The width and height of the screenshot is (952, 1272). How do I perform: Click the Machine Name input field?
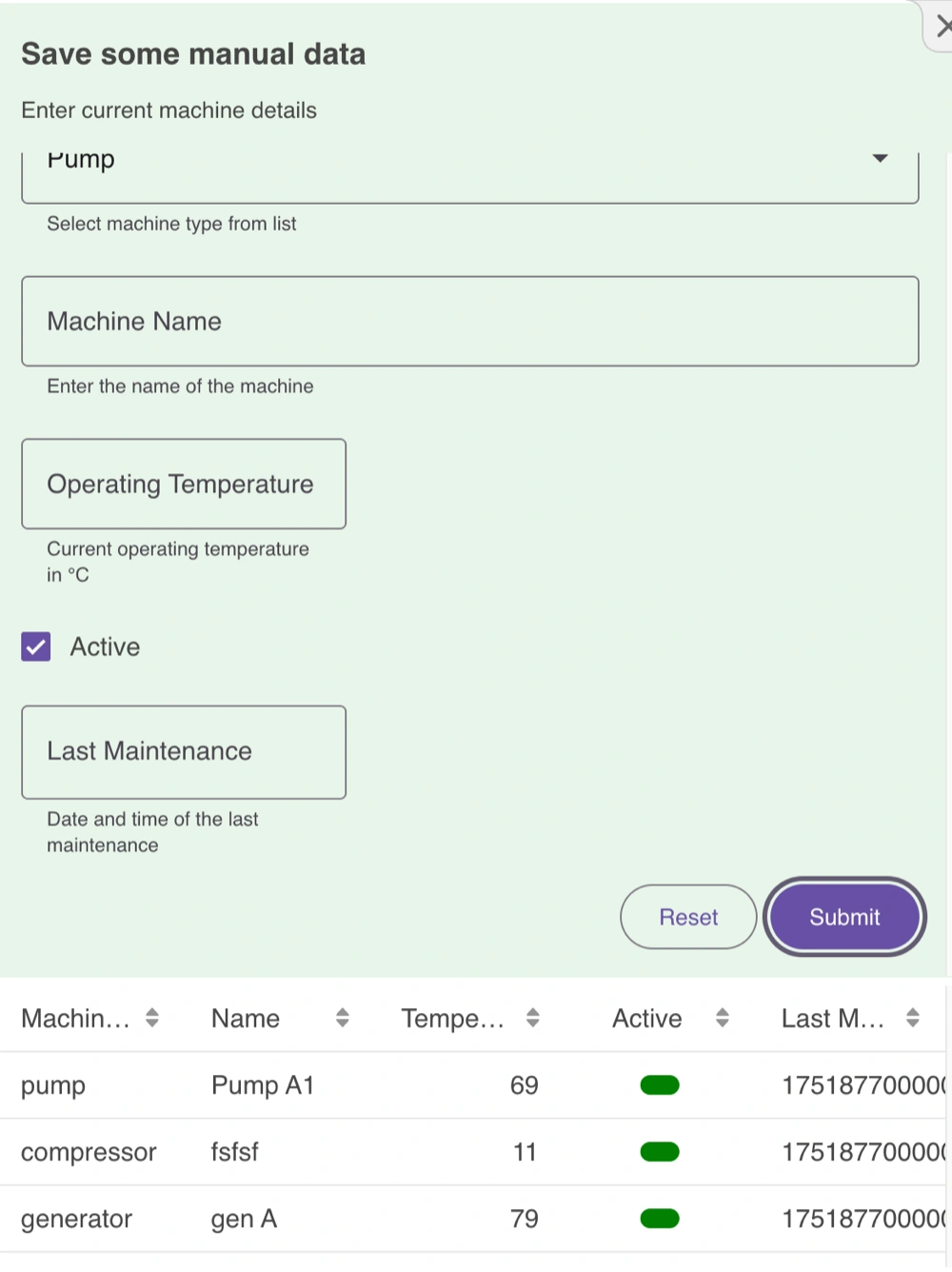click(x=469, y=322)
